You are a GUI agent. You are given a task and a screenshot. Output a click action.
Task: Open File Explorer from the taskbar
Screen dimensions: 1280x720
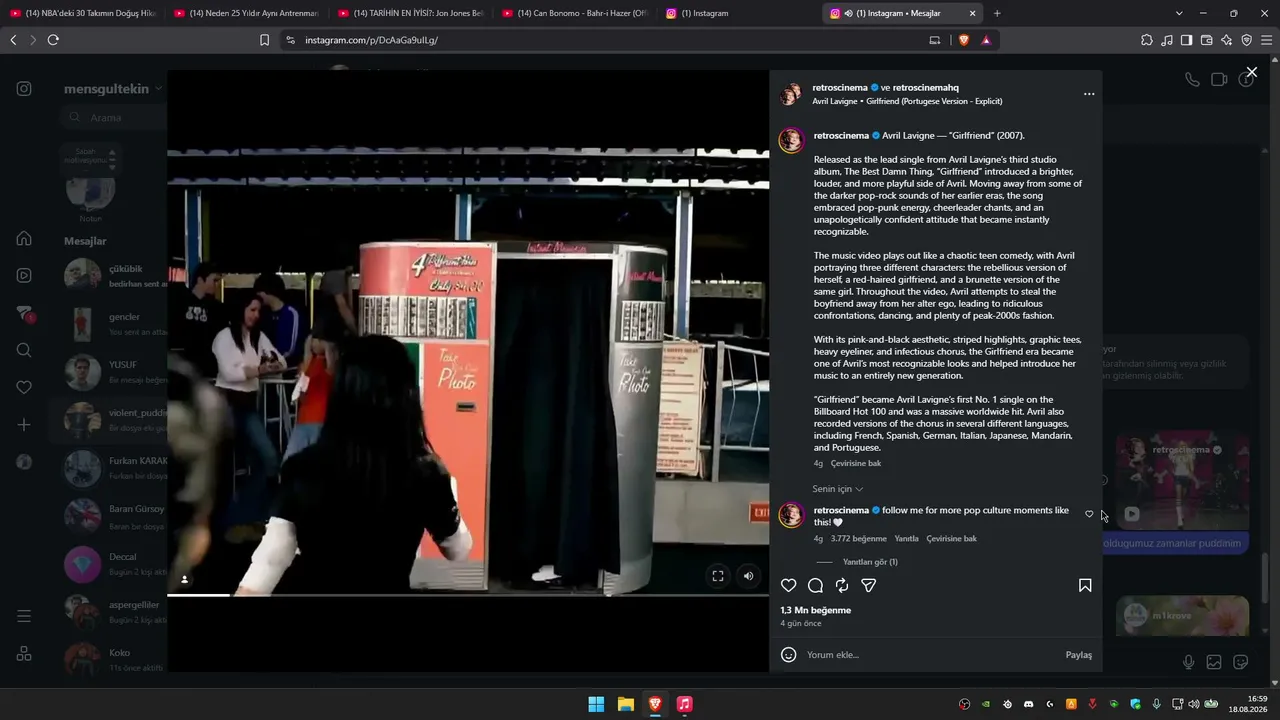[625, 704]
